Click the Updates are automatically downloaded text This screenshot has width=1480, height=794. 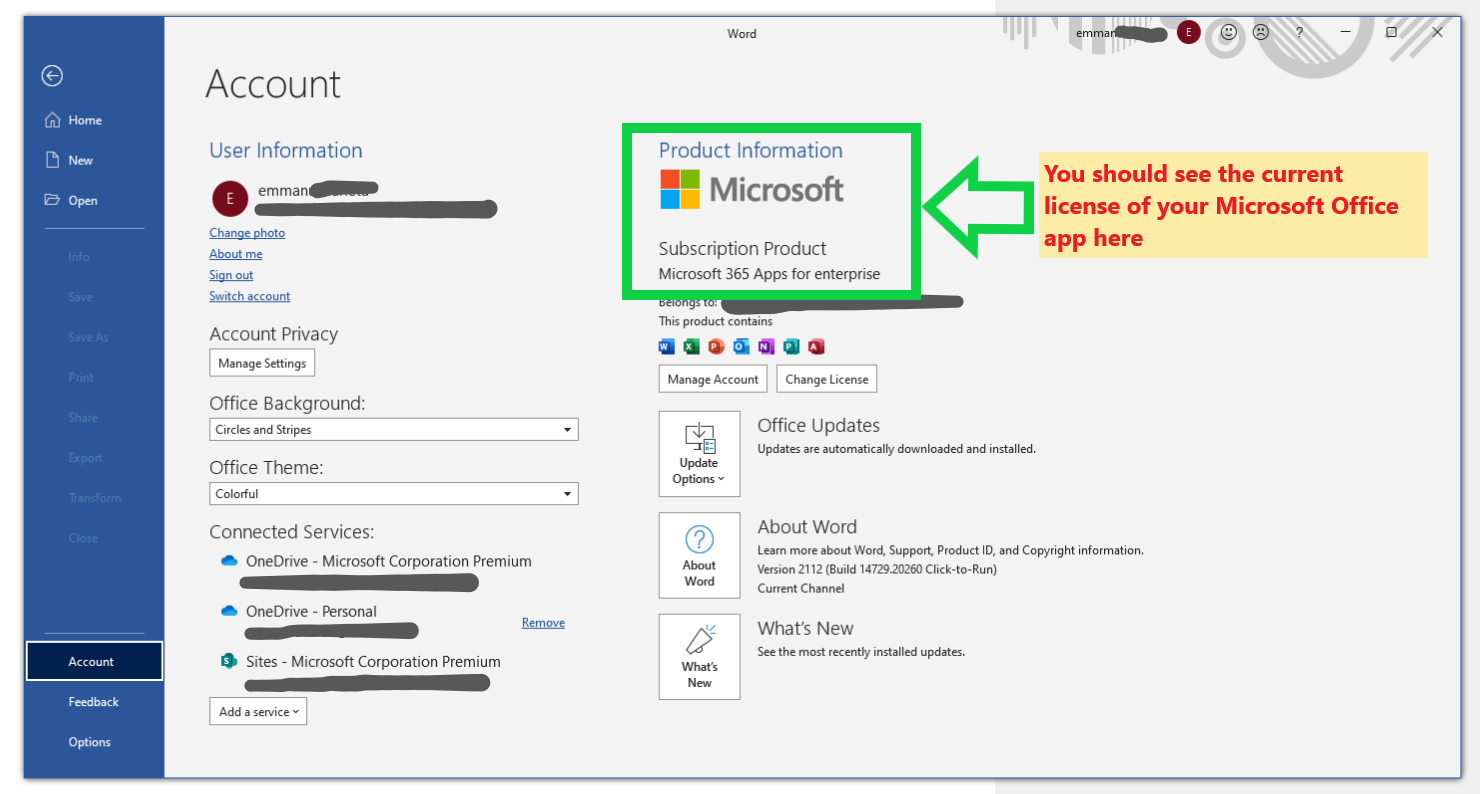tap(897, 449)
